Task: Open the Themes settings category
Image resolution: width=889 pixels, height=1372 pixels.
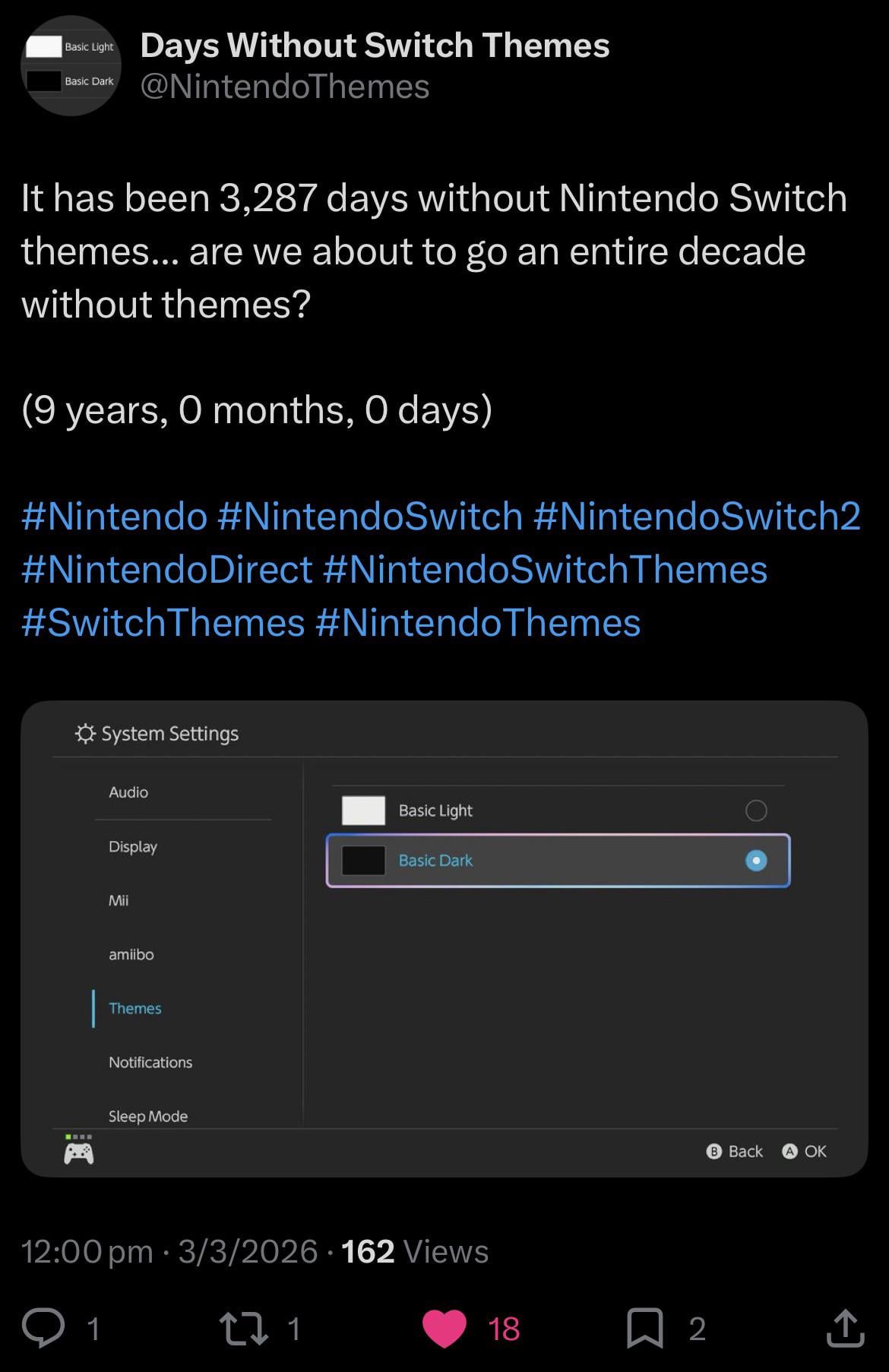Action: pyautogui.click(x=135, y=1009)
